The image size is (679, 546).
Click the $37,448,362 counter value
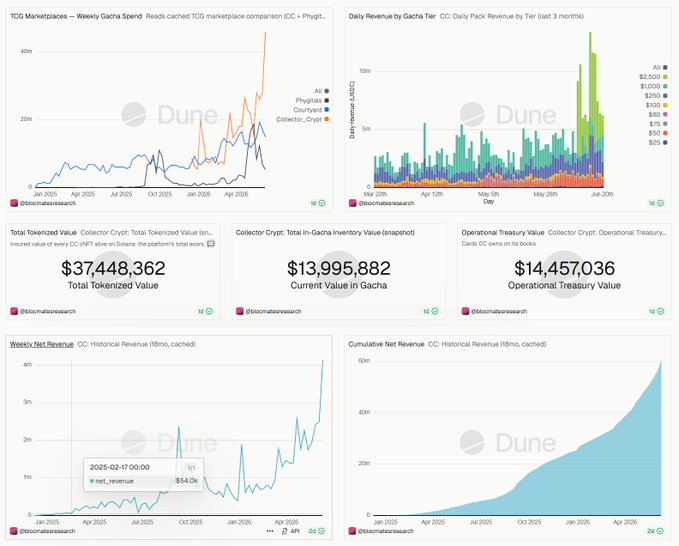(x=113, y=268)
